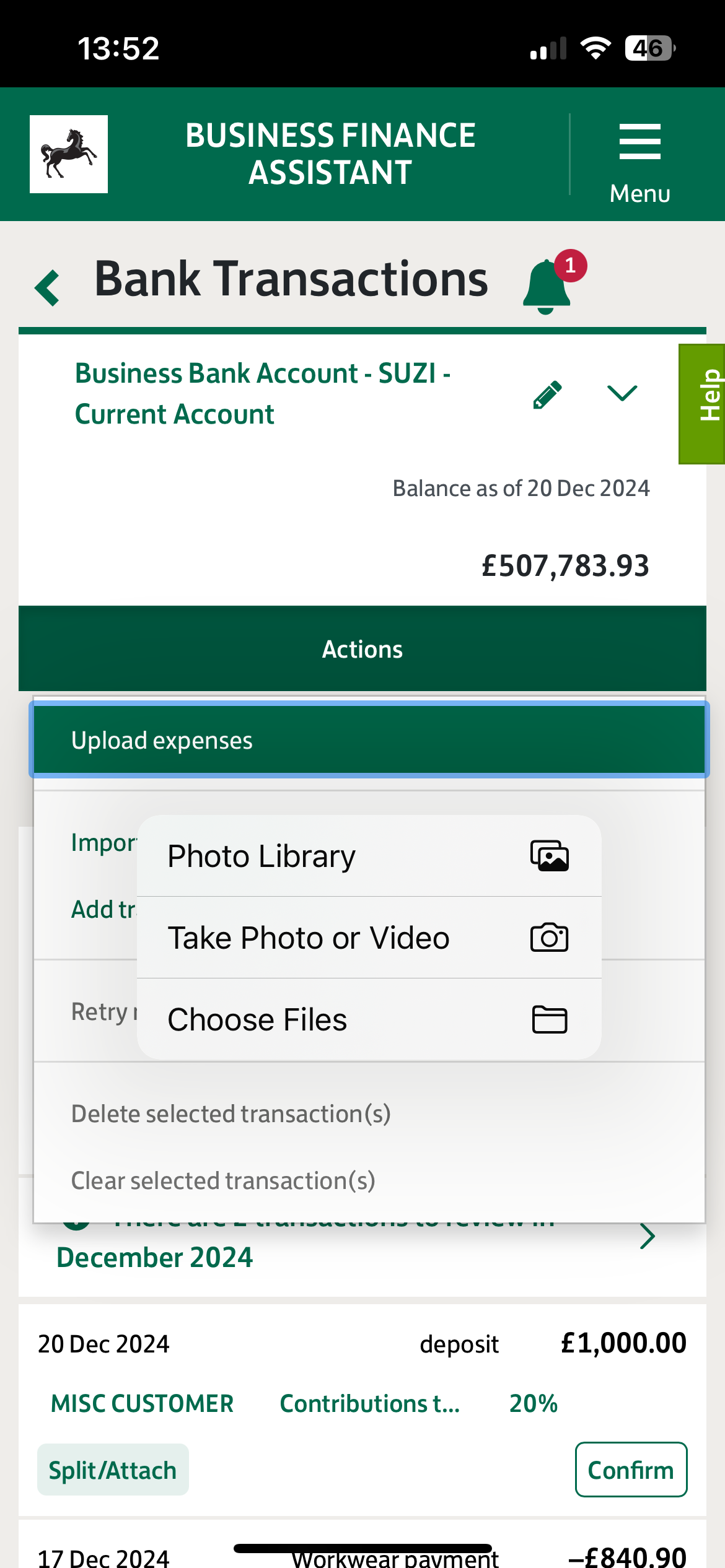Tap the camera icon
The width and height of the screenshot is (725, 1568).
[549, 938]
